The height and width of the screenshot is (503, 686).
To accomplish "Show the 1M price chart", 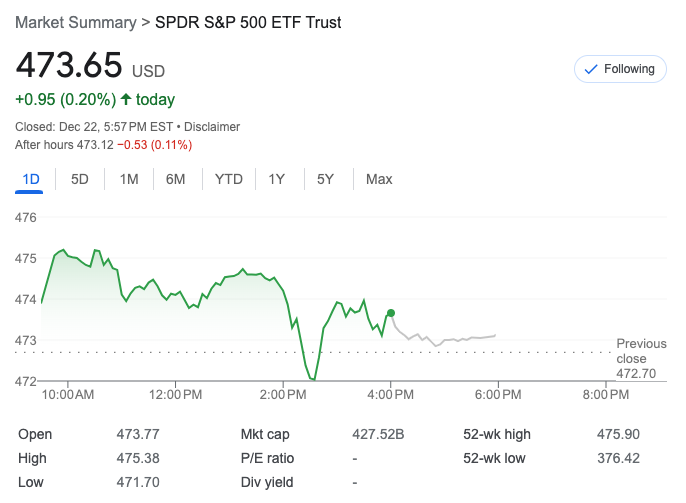I will point(129,179).
